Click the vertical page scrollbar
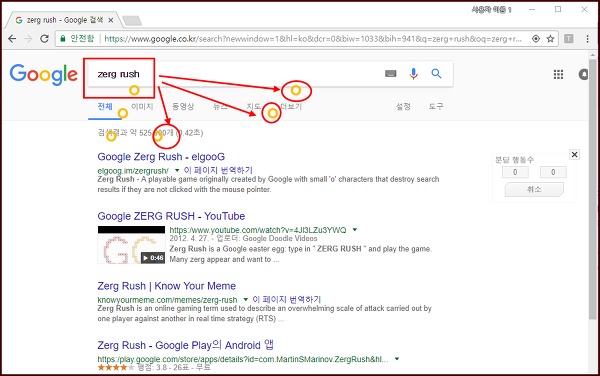600x376 pixels. 592,189
